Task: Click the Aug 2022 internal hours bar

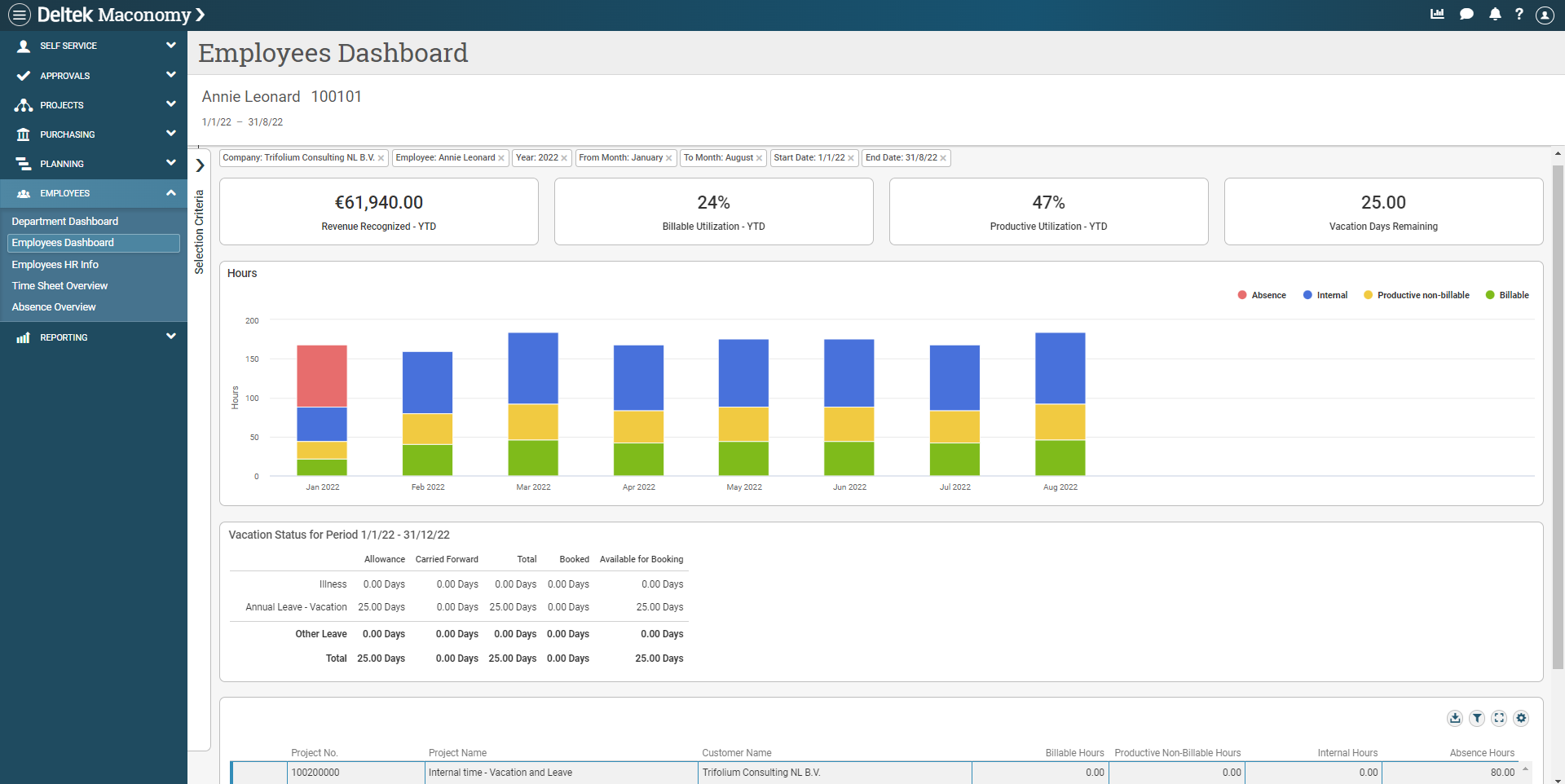Action: (x=1060, y=368)
